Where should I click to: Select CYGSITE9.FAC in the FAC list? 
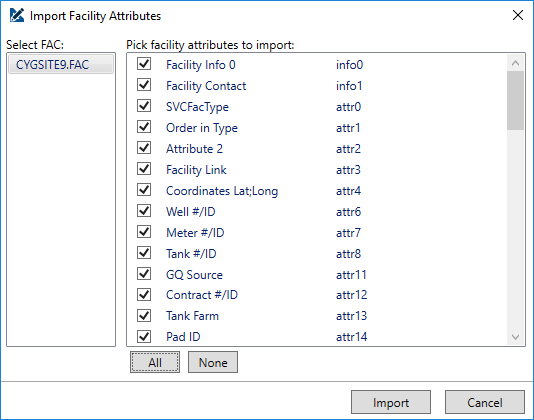[61, 64]
